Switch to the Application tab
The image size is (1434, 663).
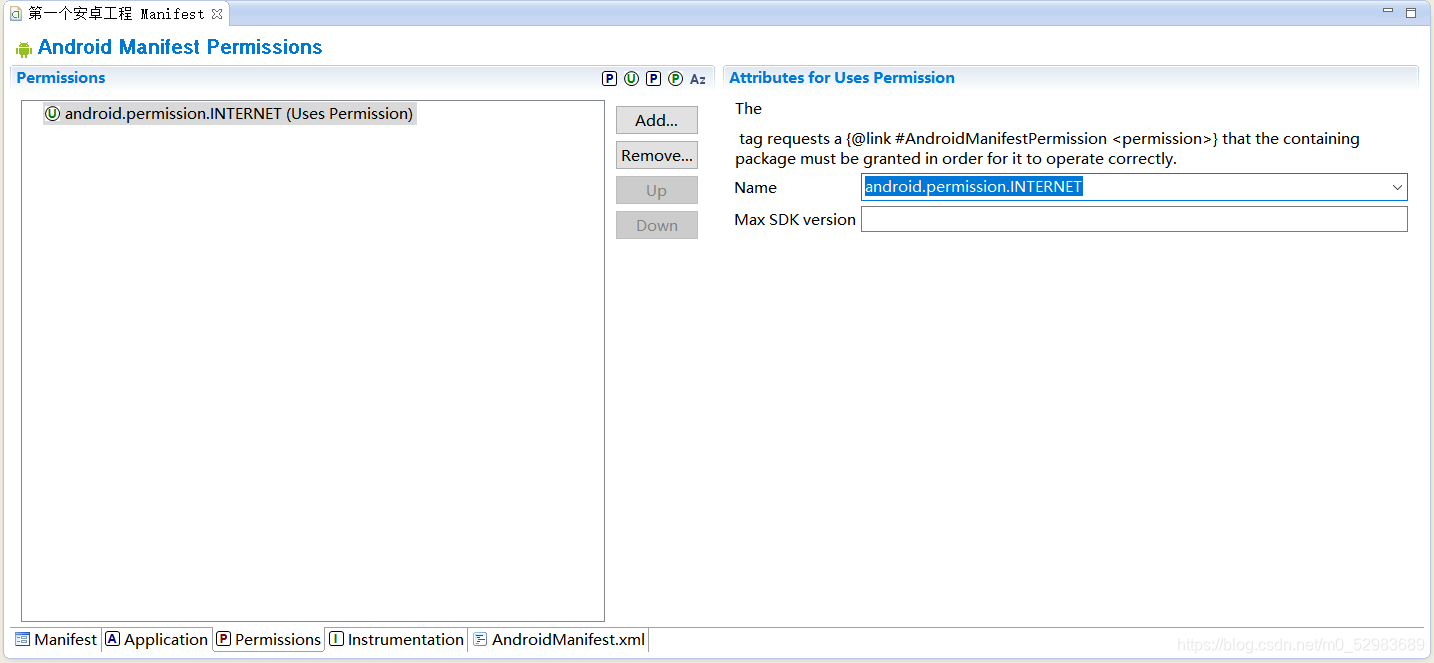tap(157, 639)
